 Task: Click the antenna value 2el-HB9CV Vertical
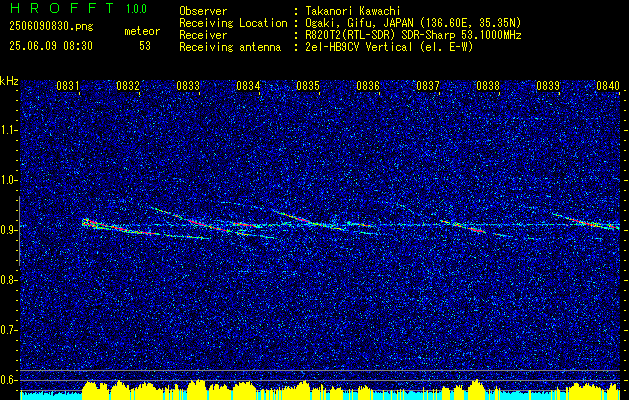359,47
